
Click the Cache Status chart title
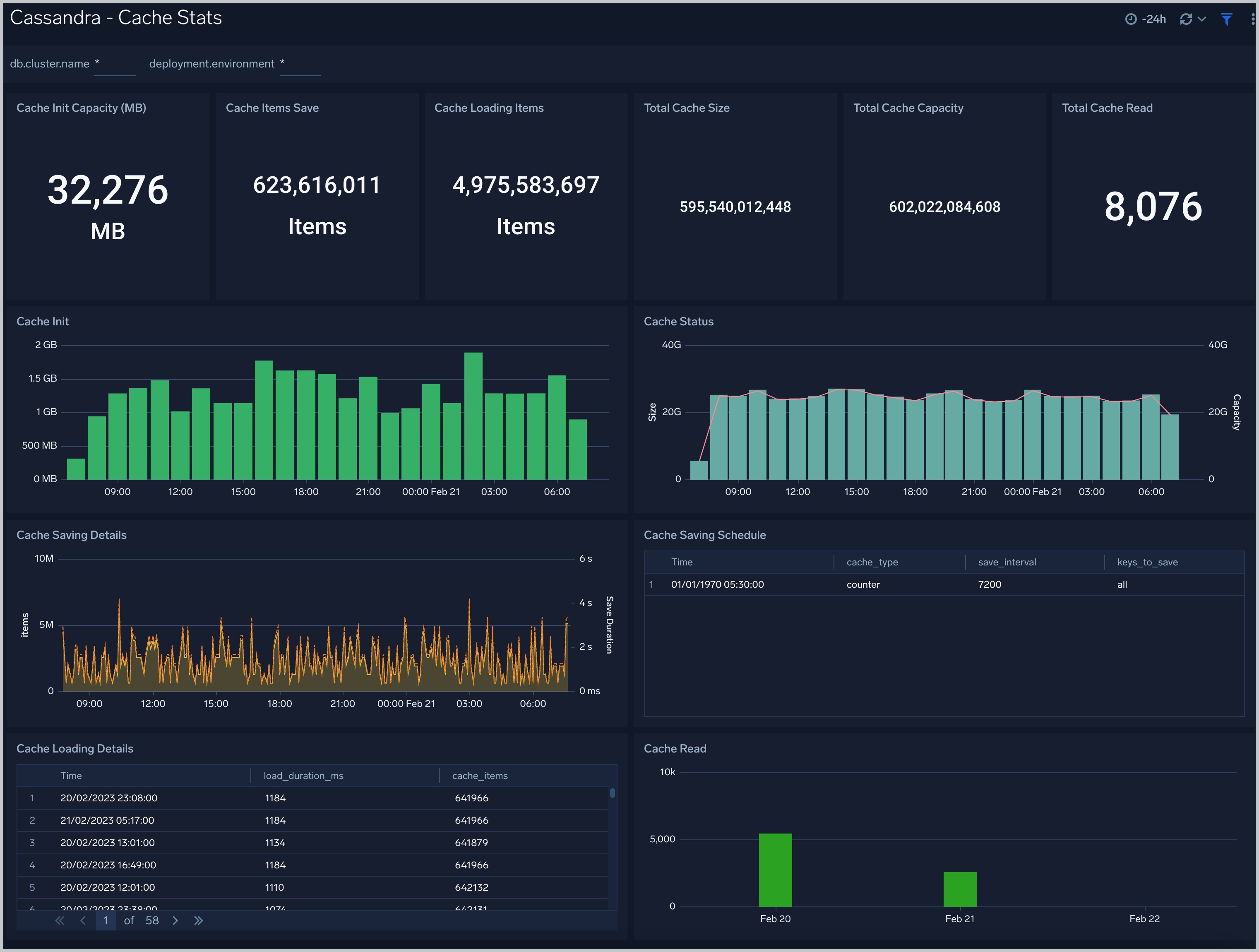[x=678, y=322]
